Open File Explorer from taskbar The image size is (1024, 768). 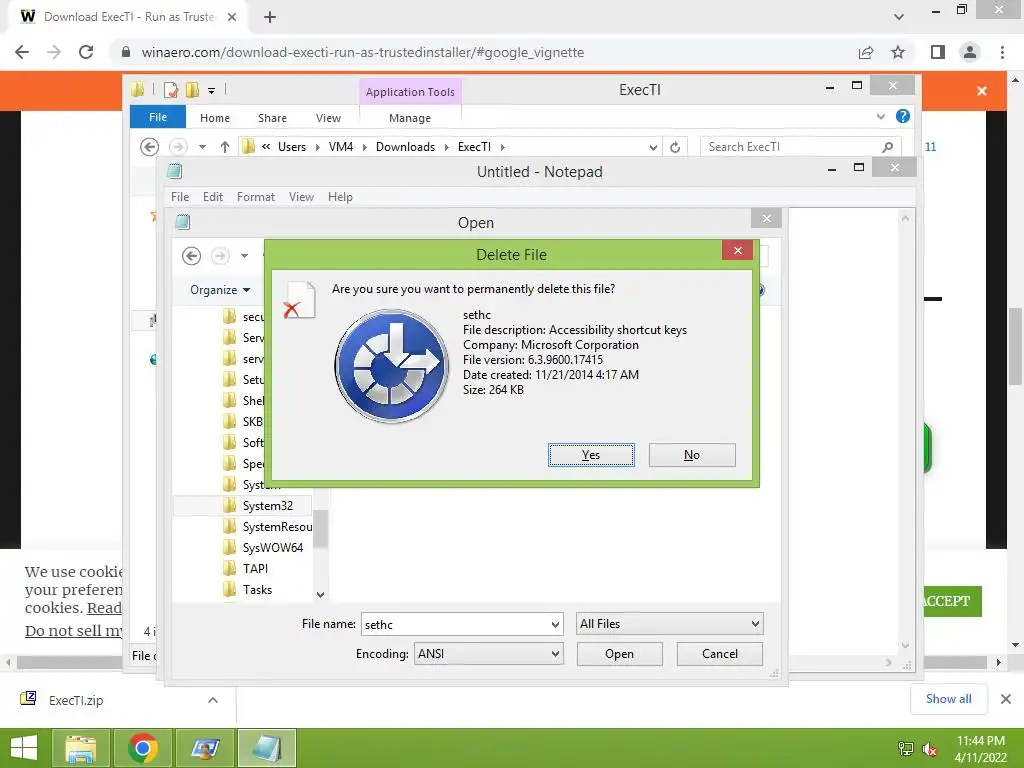pyautogui.click(x=80, y=748)
